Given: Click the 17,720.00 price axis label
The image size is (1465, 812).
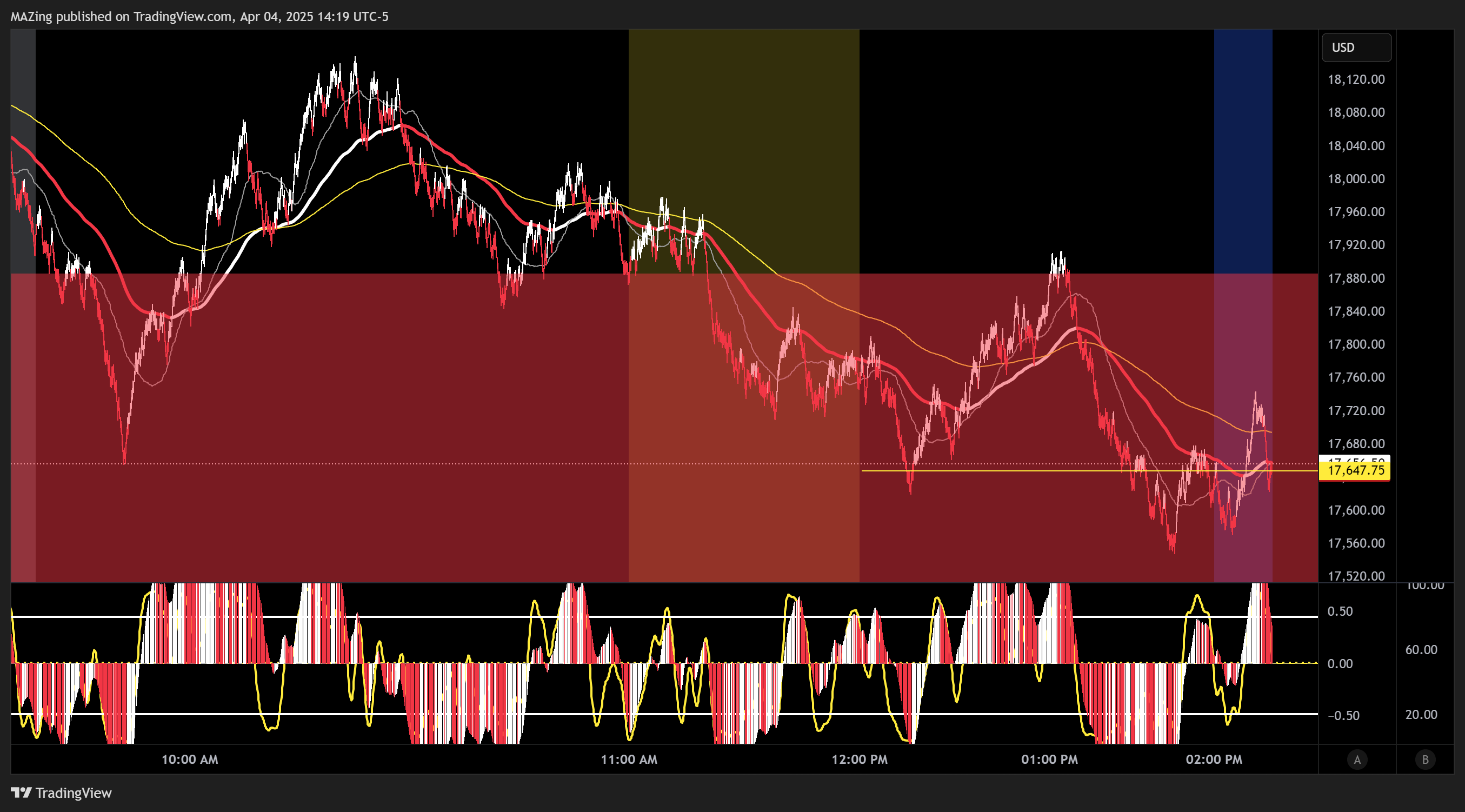Looking at the screenshot, I should [1356, 410].
